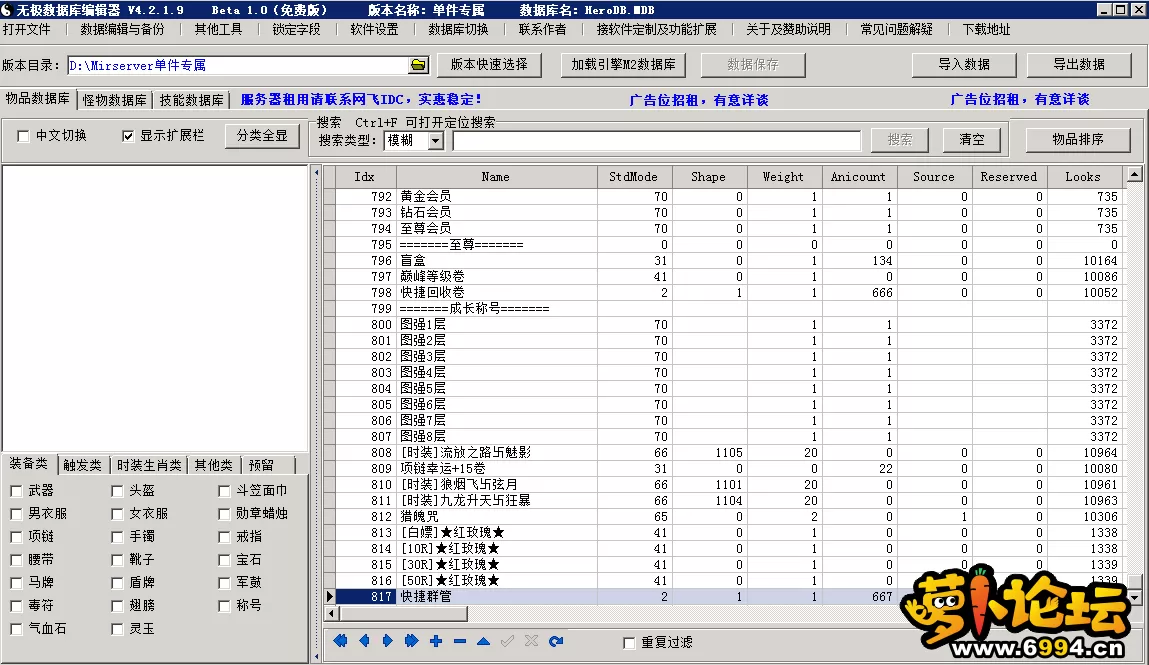
Task: Post edit with checkmark navigator icon
Action: [x=507, y=641]
